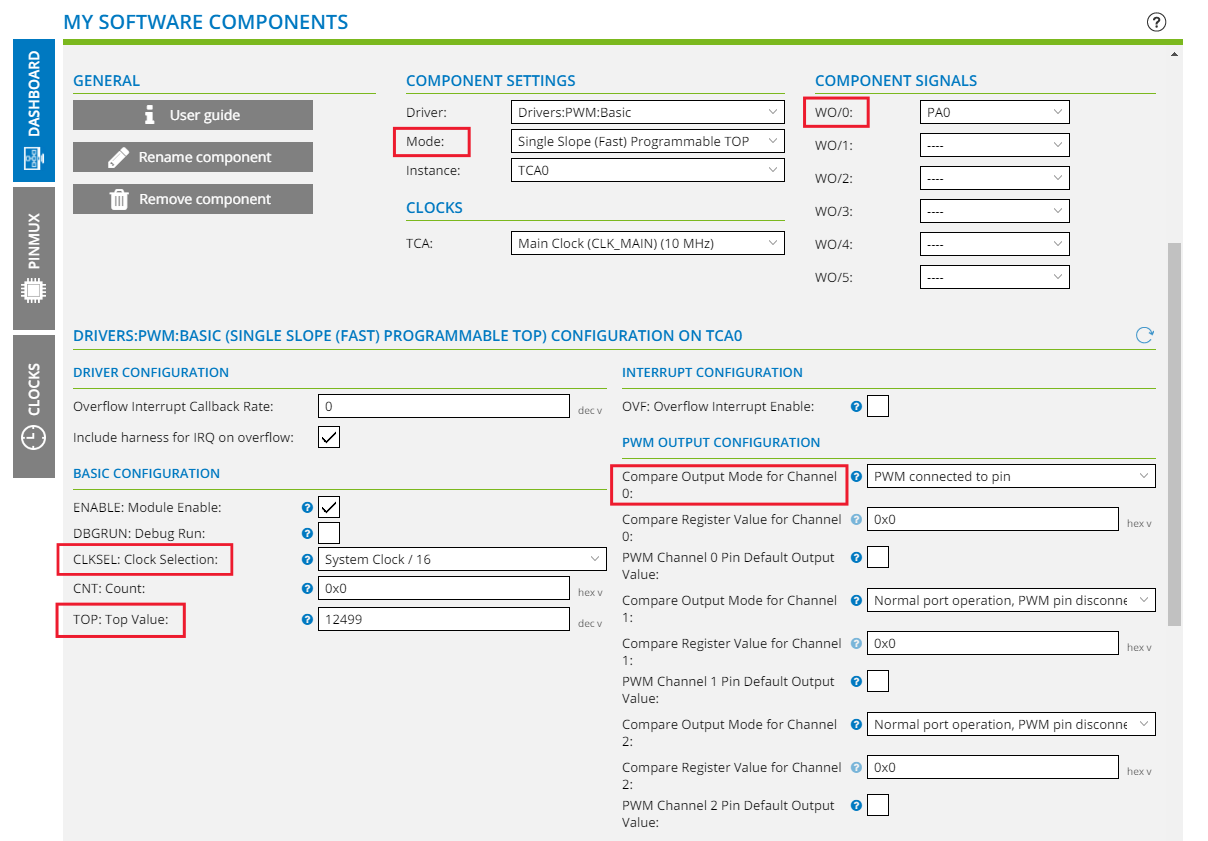Click help icon beside DBGRUN: Debug Run
Screen dimensions: 1208x841
tap(307, 534)
